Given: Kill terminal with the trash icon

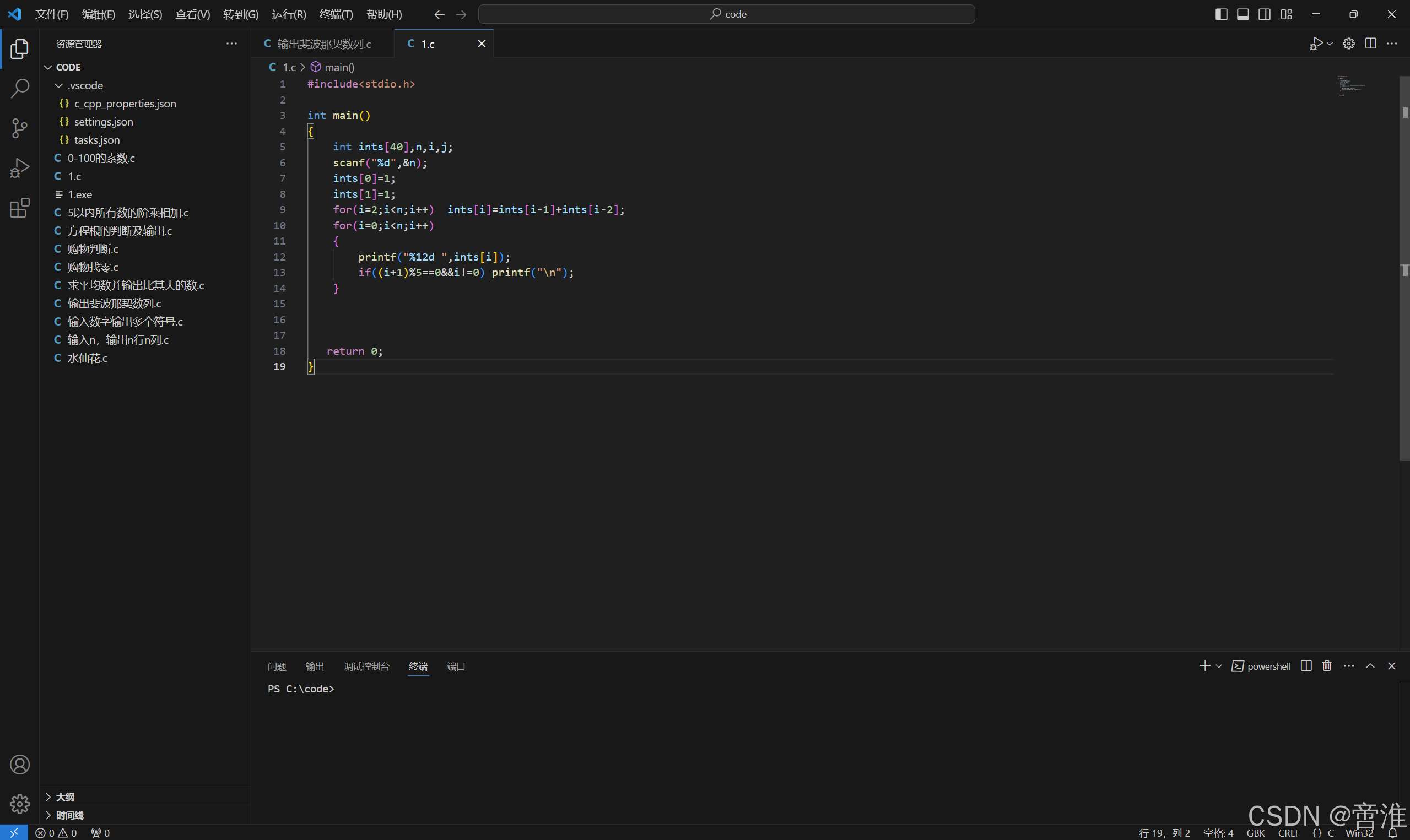Looking at the screenshot, I should 1327,665.
